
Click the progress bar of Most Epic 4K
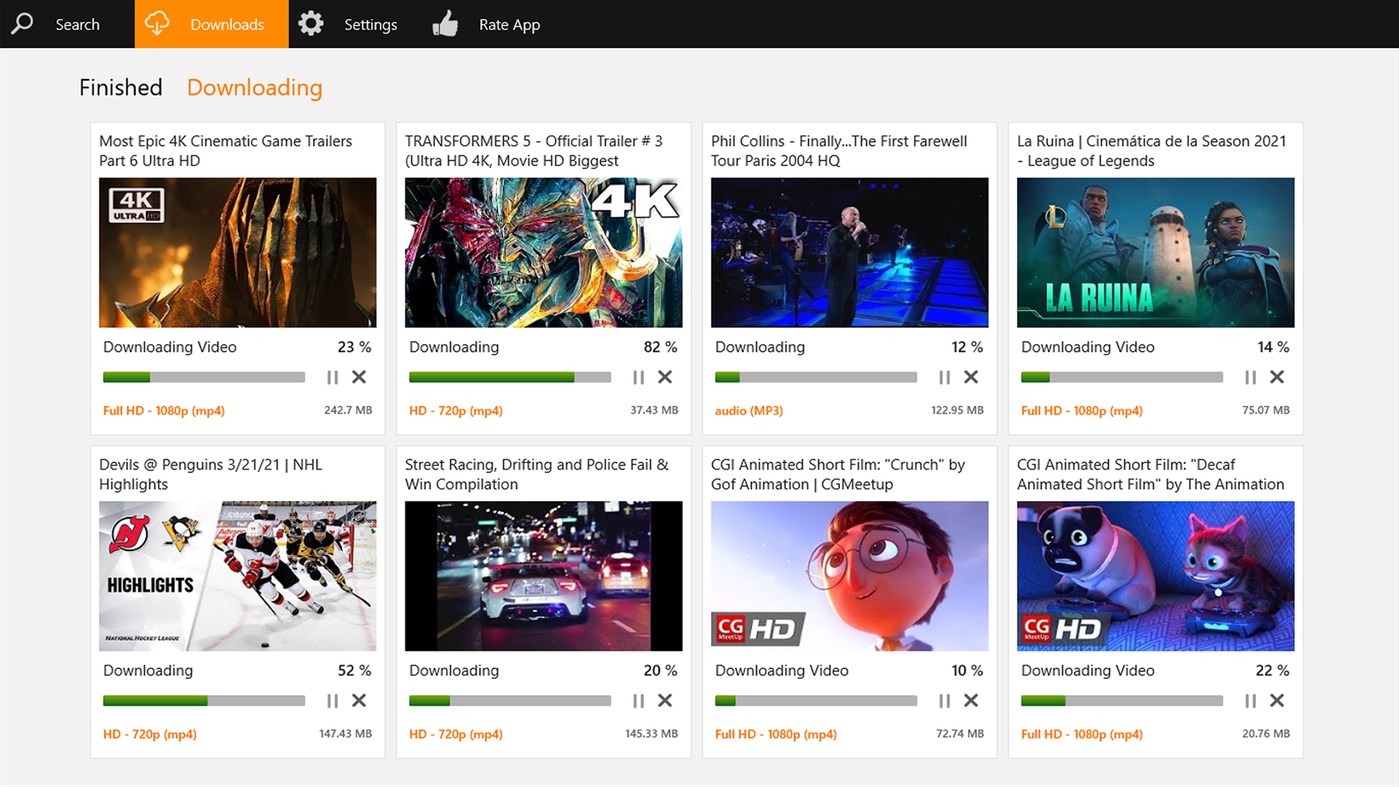click(x=204, y=377)
